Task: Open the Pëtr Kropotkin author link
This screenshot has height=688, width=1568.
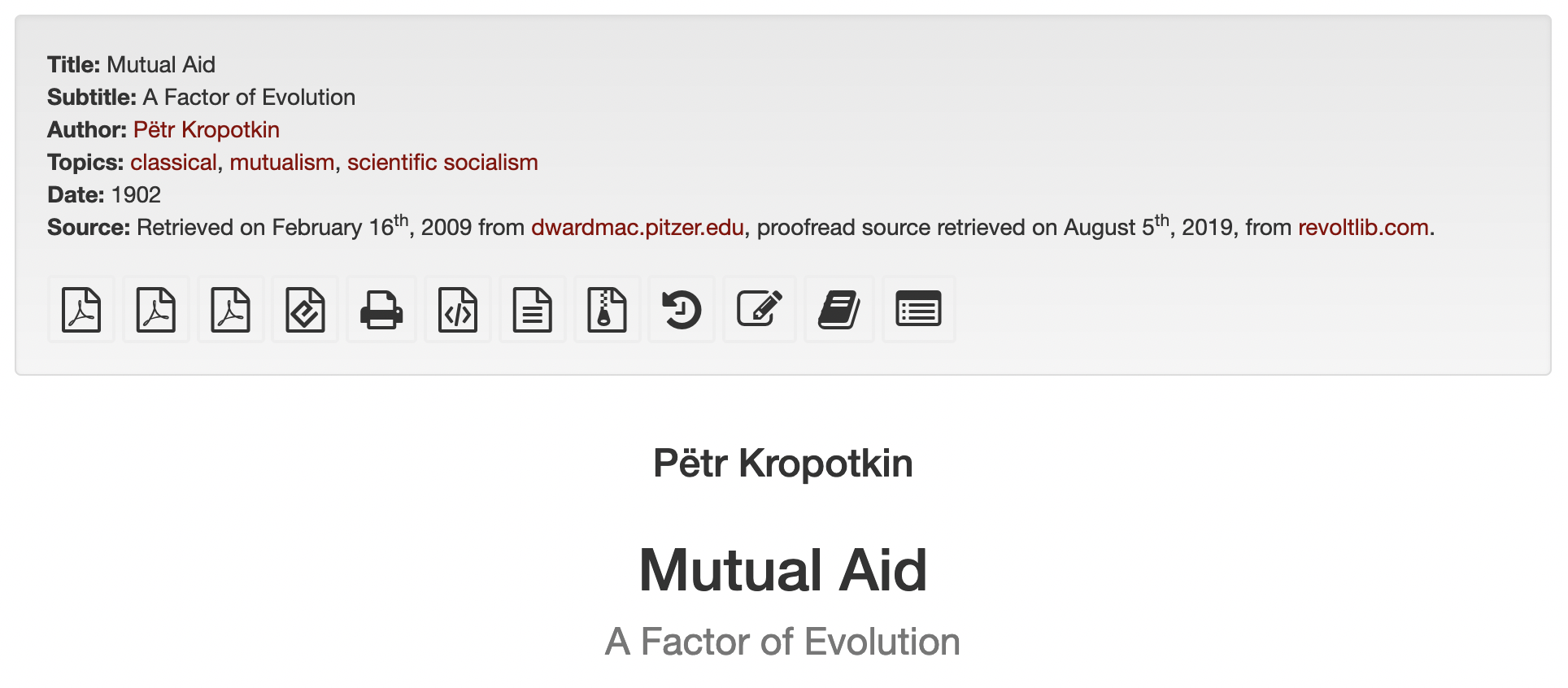Action: (x=207, y=130)
